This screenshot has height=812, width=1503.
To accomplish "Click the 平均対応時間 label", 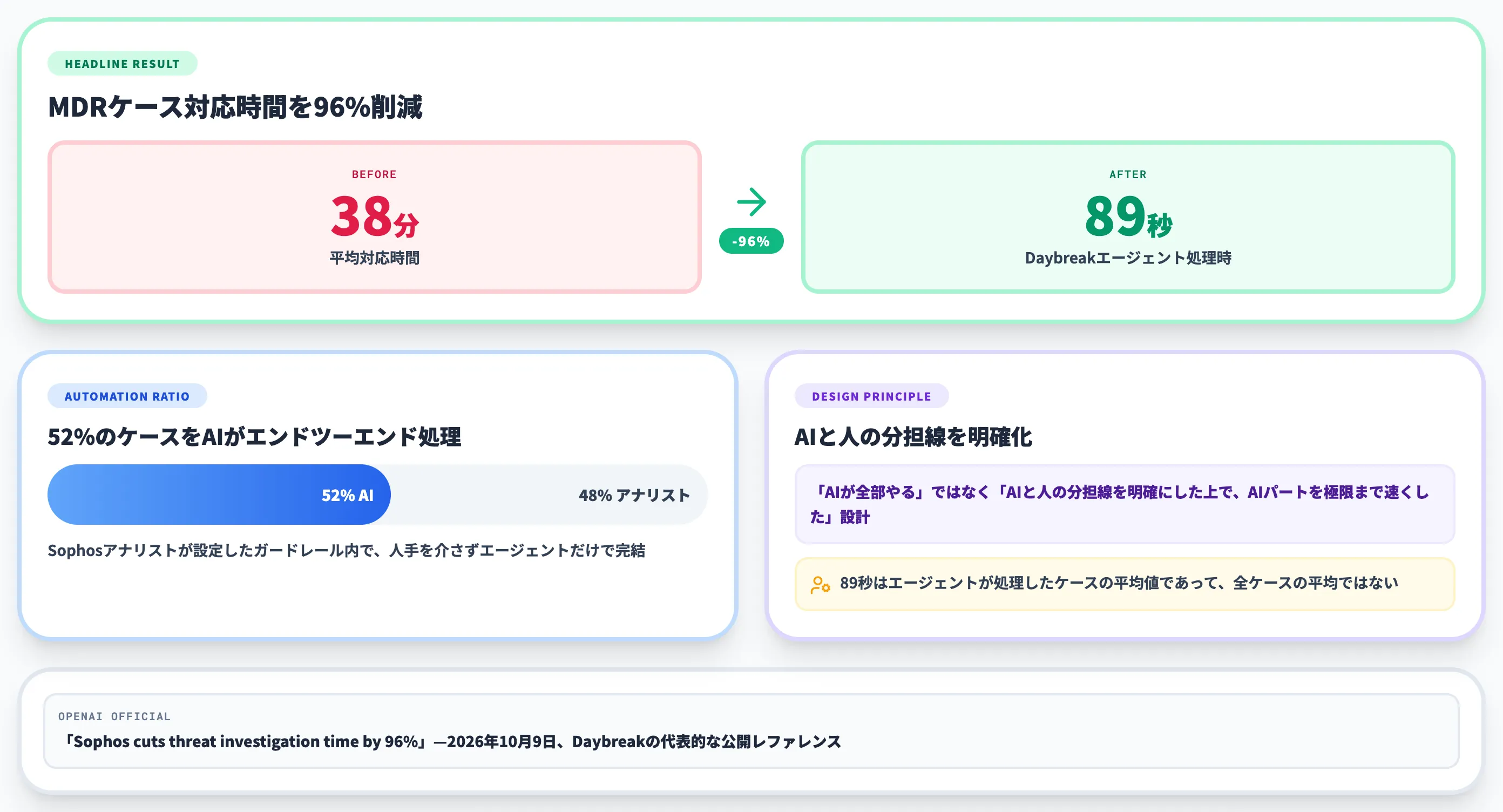I will tap(375, 258).
